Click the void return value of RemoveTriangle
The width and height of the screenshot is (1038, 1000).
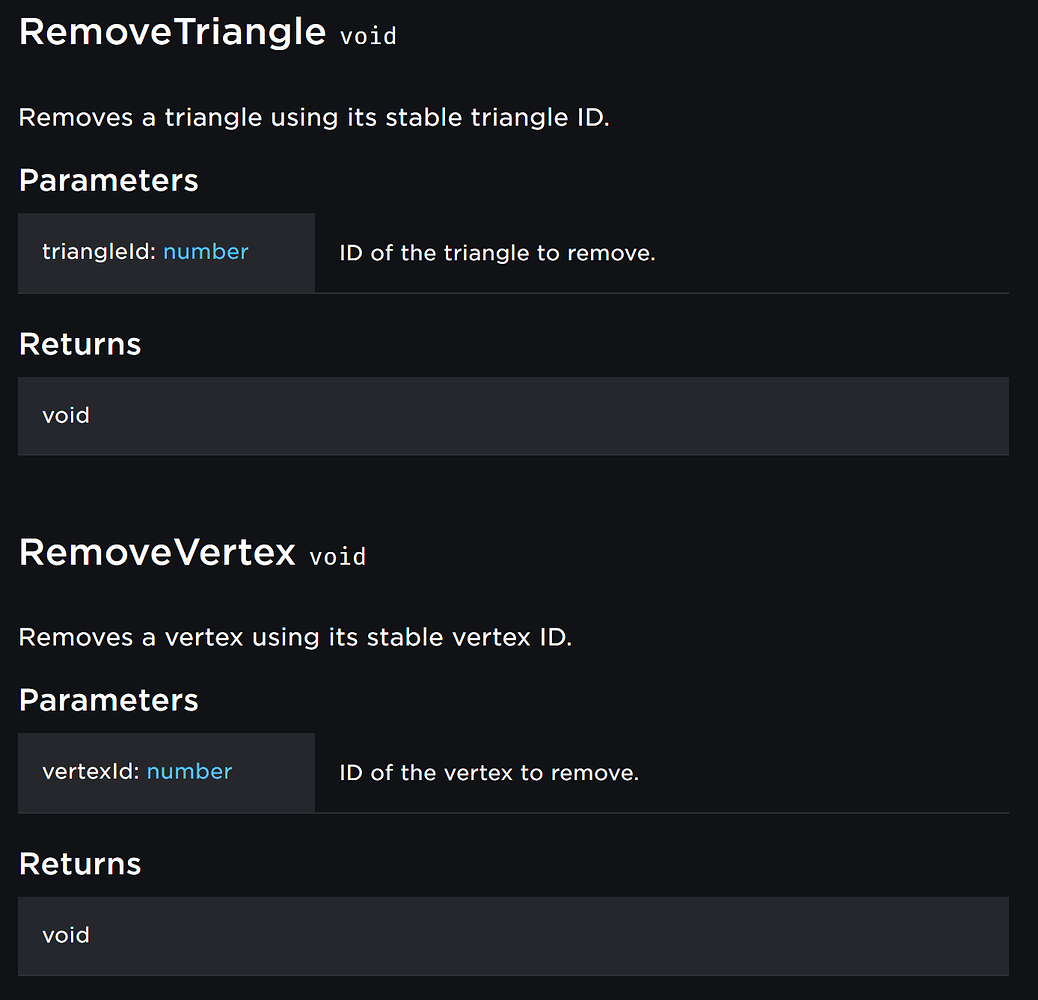[66, 416]
